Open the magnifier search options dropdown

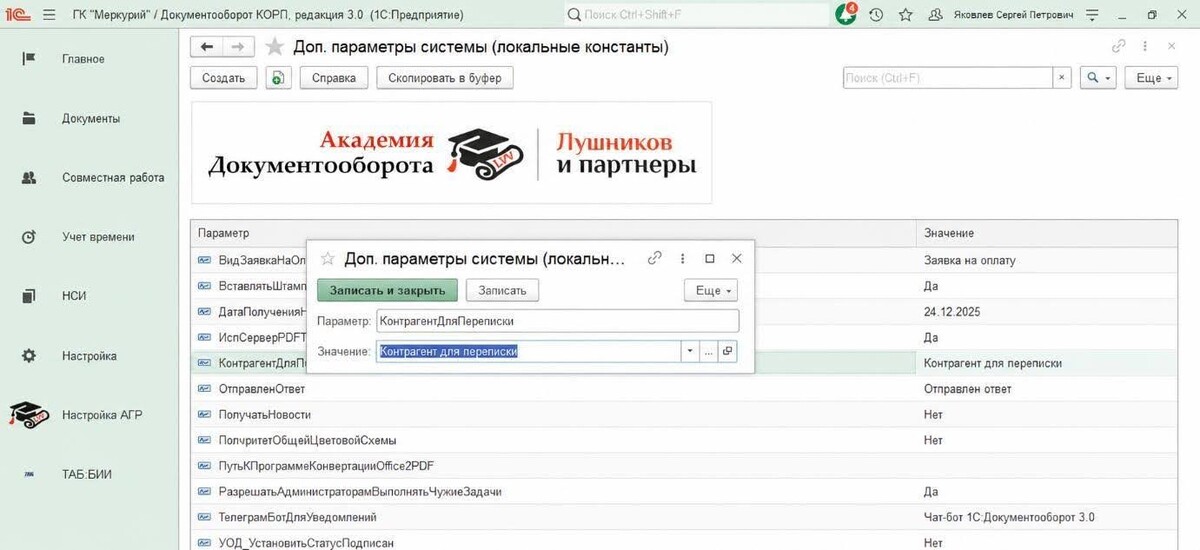click(x=1098, y=78)
